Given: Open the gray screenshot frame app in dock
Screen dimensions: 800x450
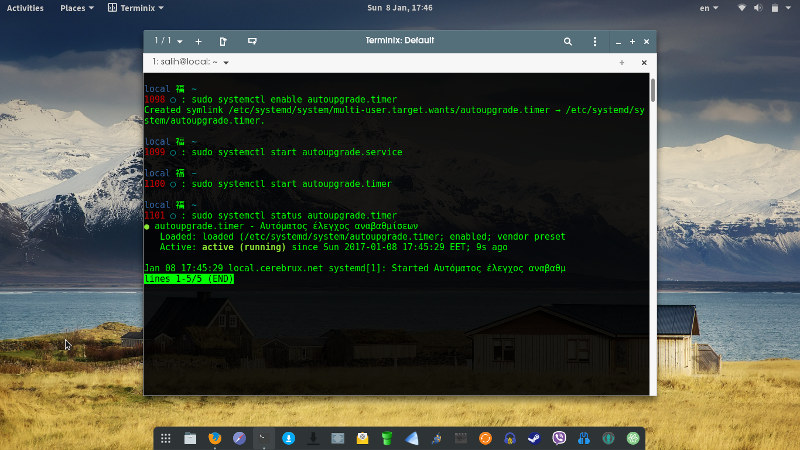Looking at the screenshot, I should click(338, 438).
